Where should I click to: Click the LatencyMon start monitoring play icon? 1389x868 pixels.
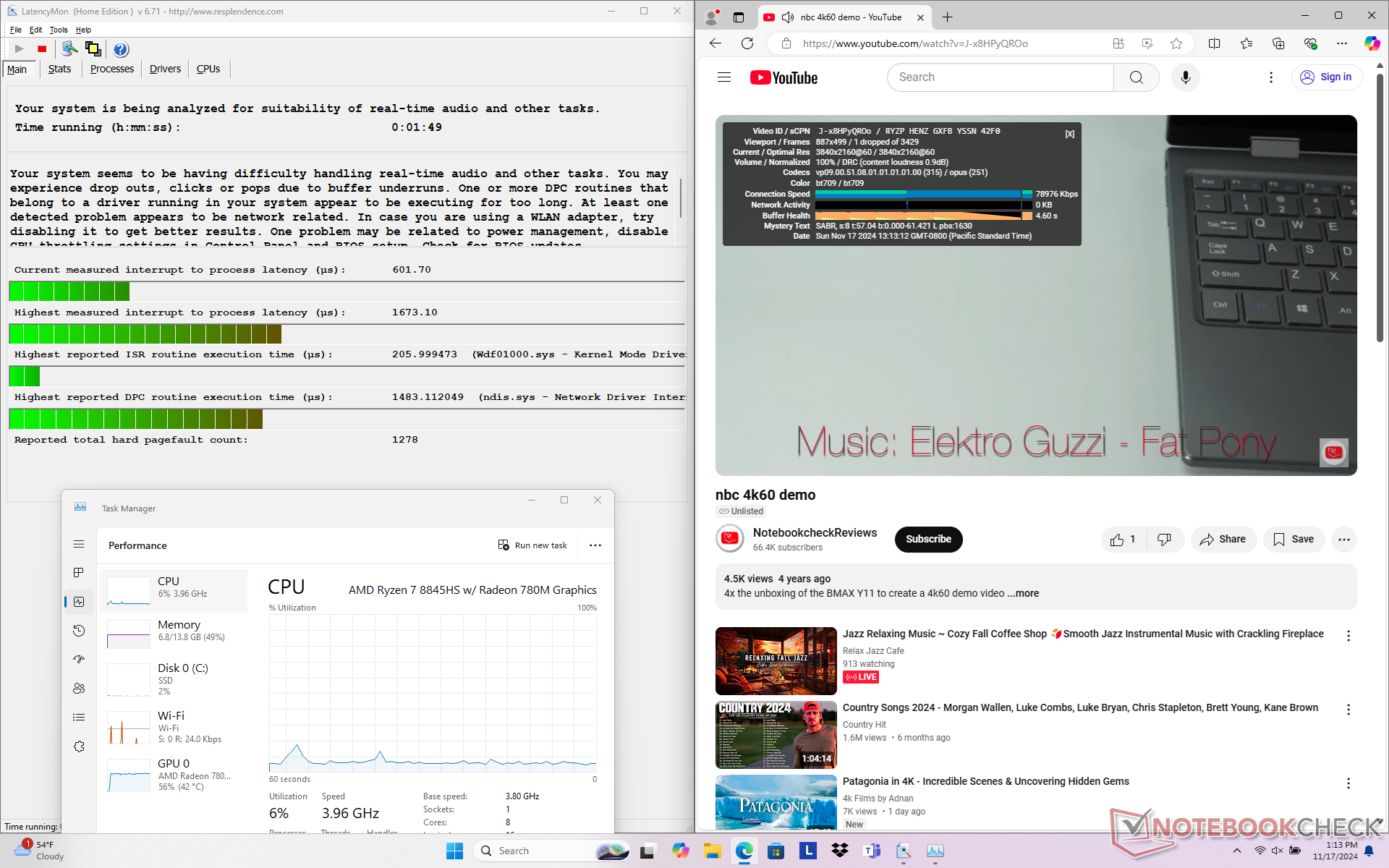(20, 49)
